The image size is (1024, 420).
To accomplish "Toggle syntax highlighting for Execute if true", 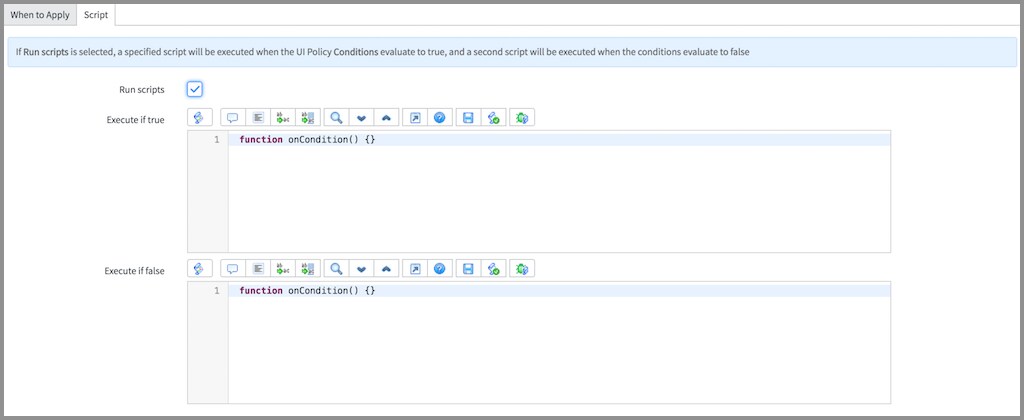I will point(200,118).
